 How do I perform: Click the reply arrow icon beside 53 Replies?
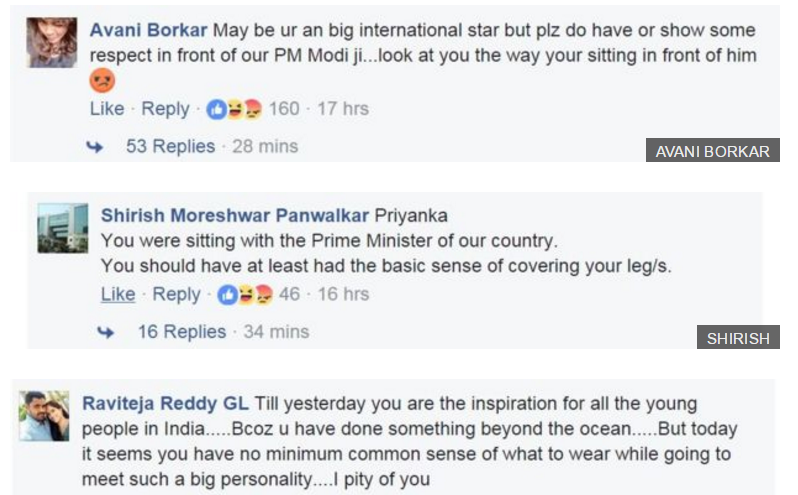[x=95, y=147]
